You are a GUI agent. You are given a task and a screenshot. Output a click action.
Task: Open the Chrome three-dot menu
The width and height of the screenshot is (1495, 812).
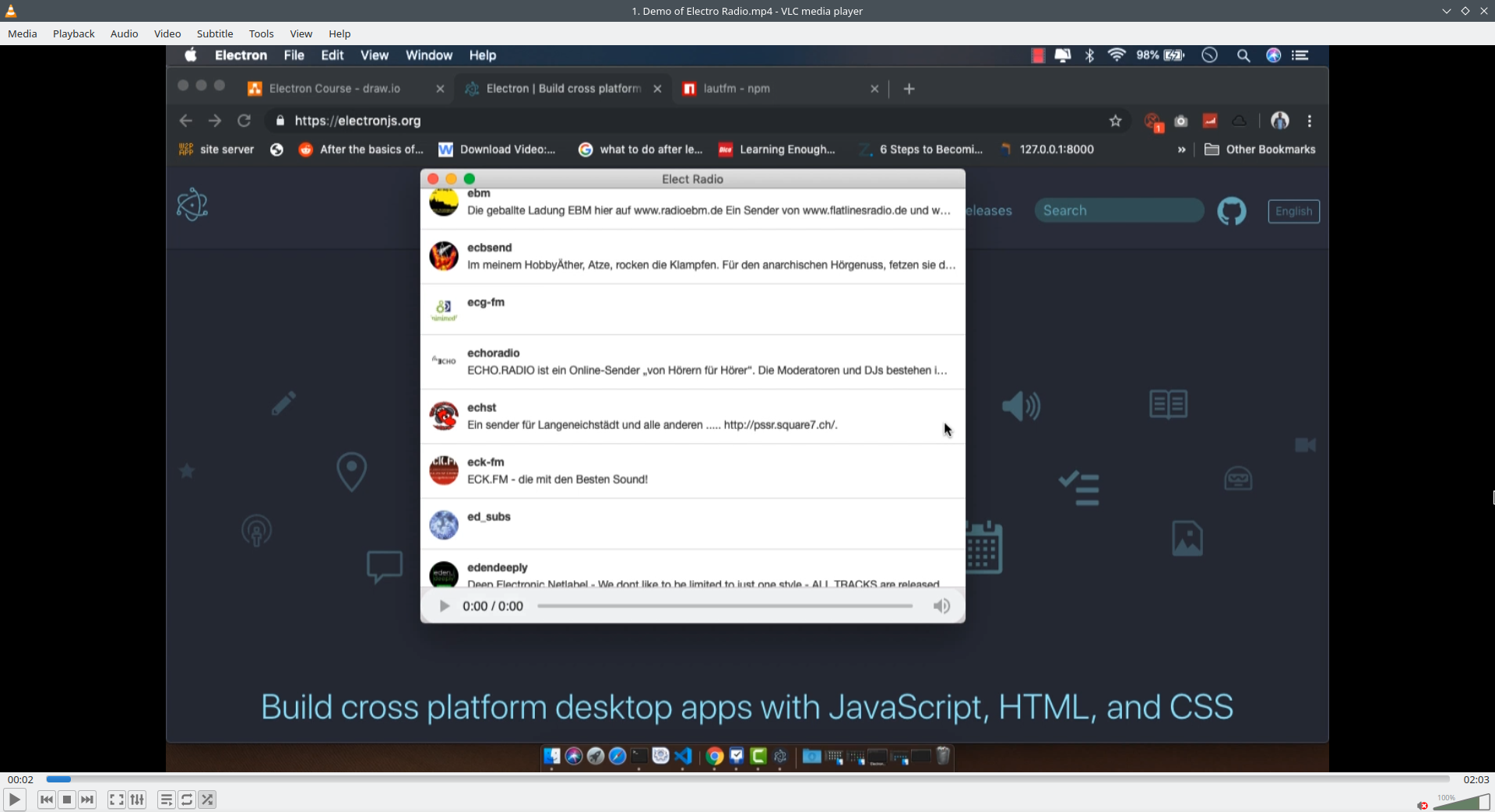tap(1310, 121)
